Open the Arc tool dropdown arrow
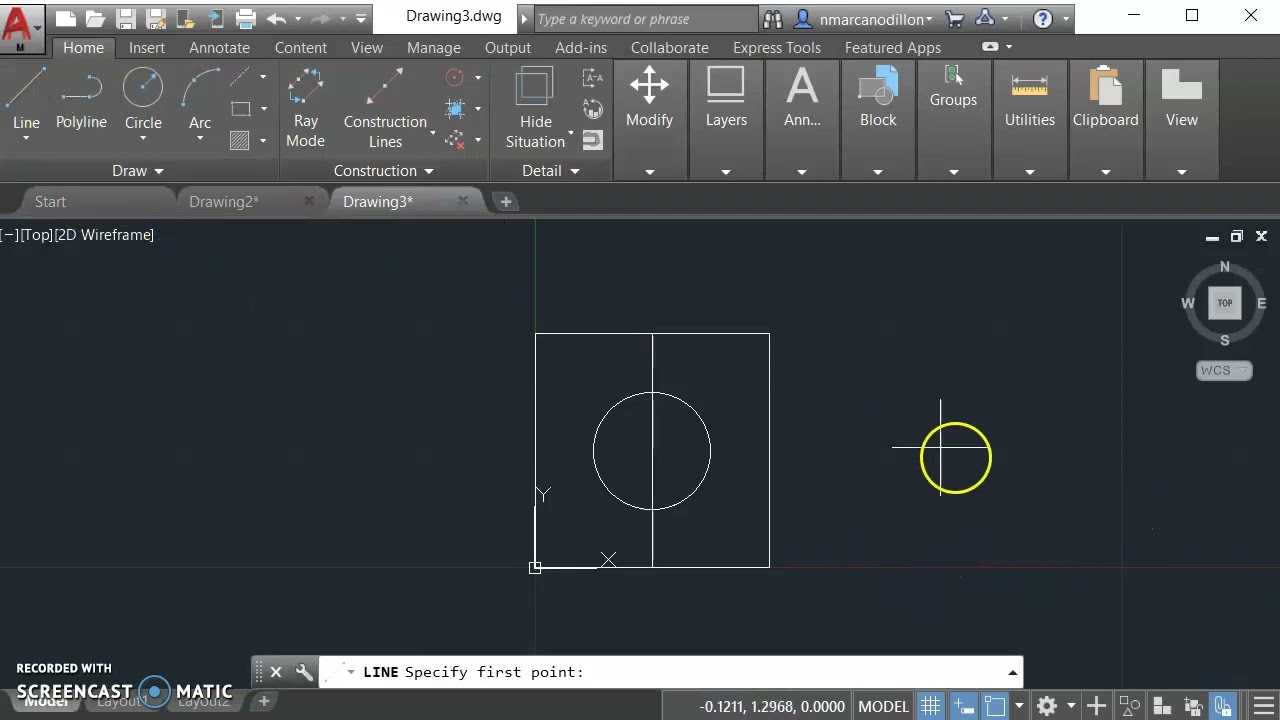1280x720 pixels. pos(200,139)
